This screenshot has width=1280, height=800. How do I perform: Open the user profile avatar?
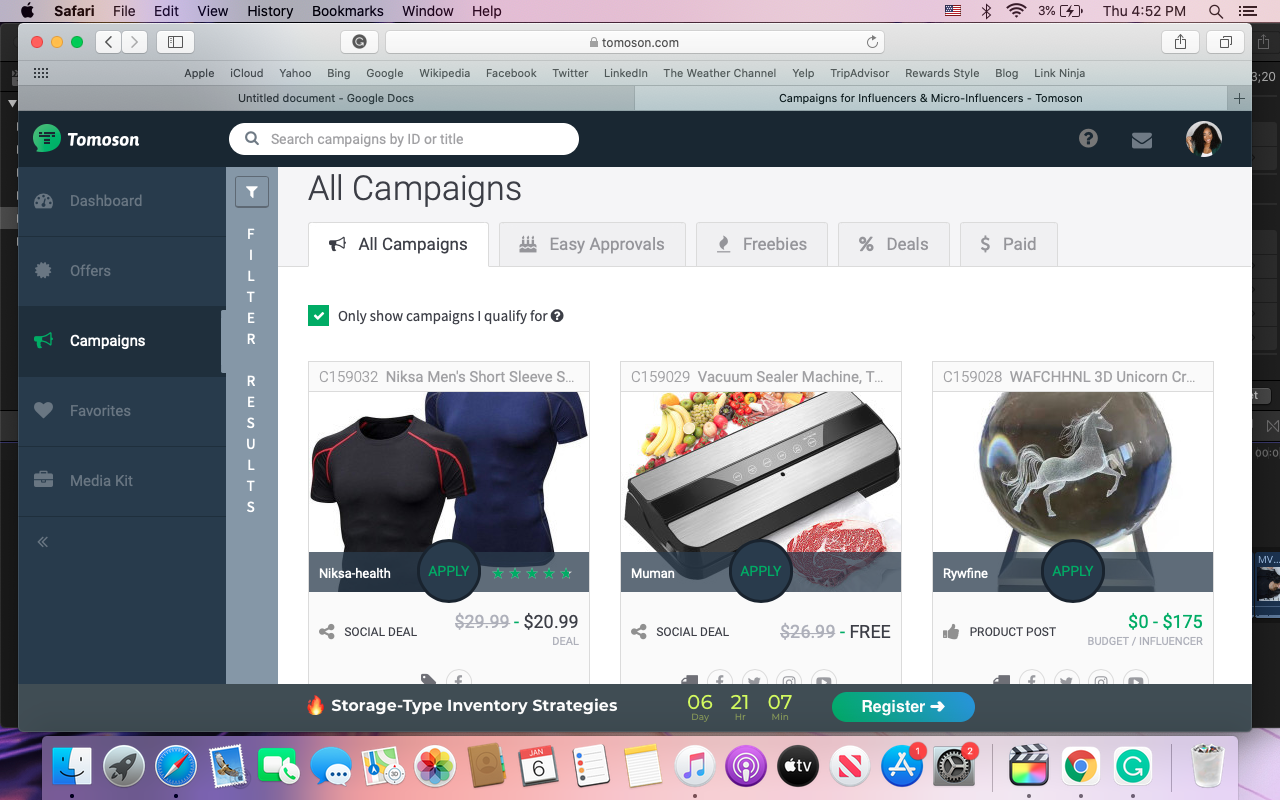[1204, 139]
